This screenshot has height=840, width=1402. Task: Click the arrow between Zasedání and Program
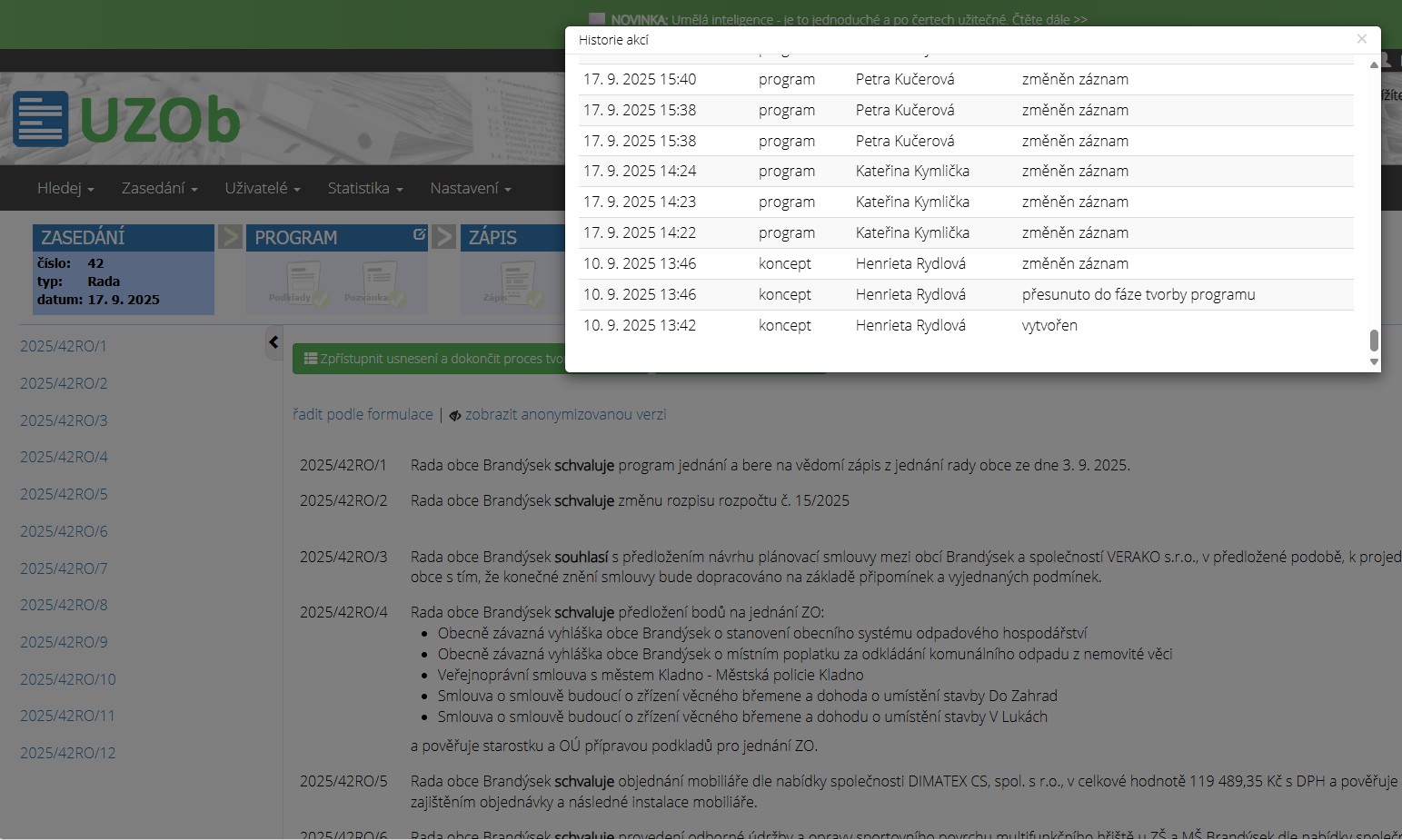click(230, 237)
